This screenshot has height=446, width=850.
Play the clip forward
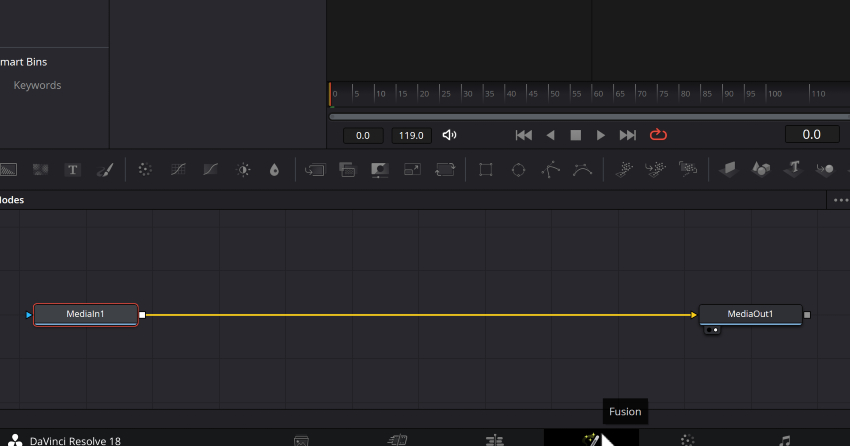(601, 135)
